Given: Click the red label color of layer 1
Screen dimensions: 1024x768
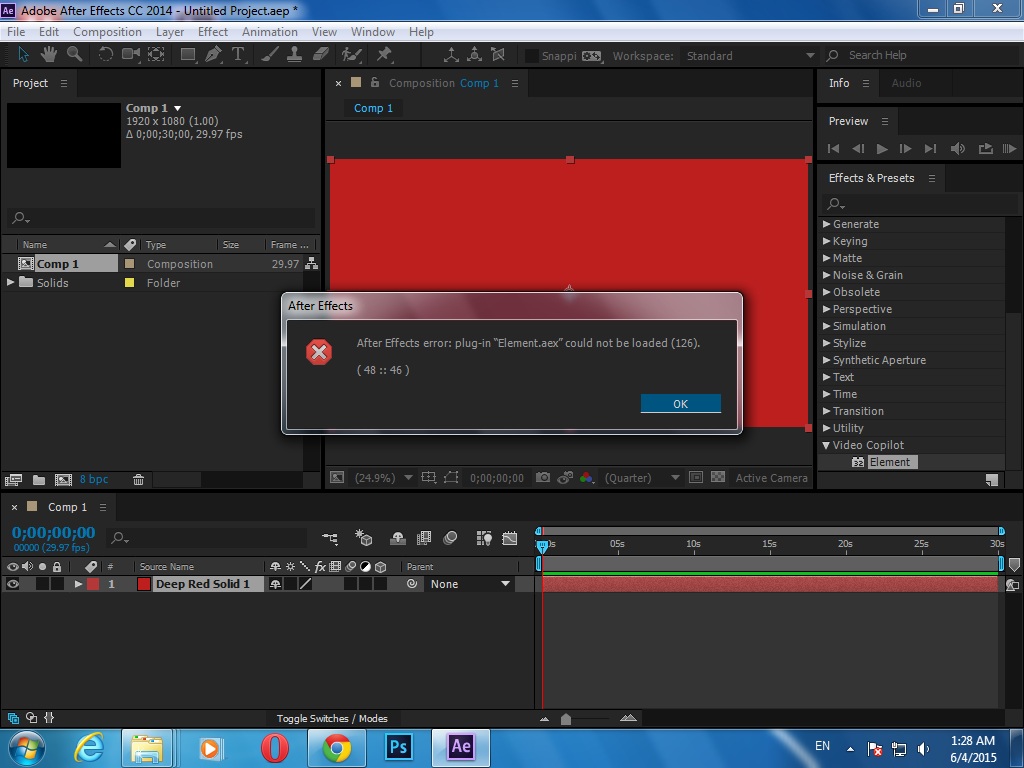Looking at the screenshot, I should tap(93, 584).
